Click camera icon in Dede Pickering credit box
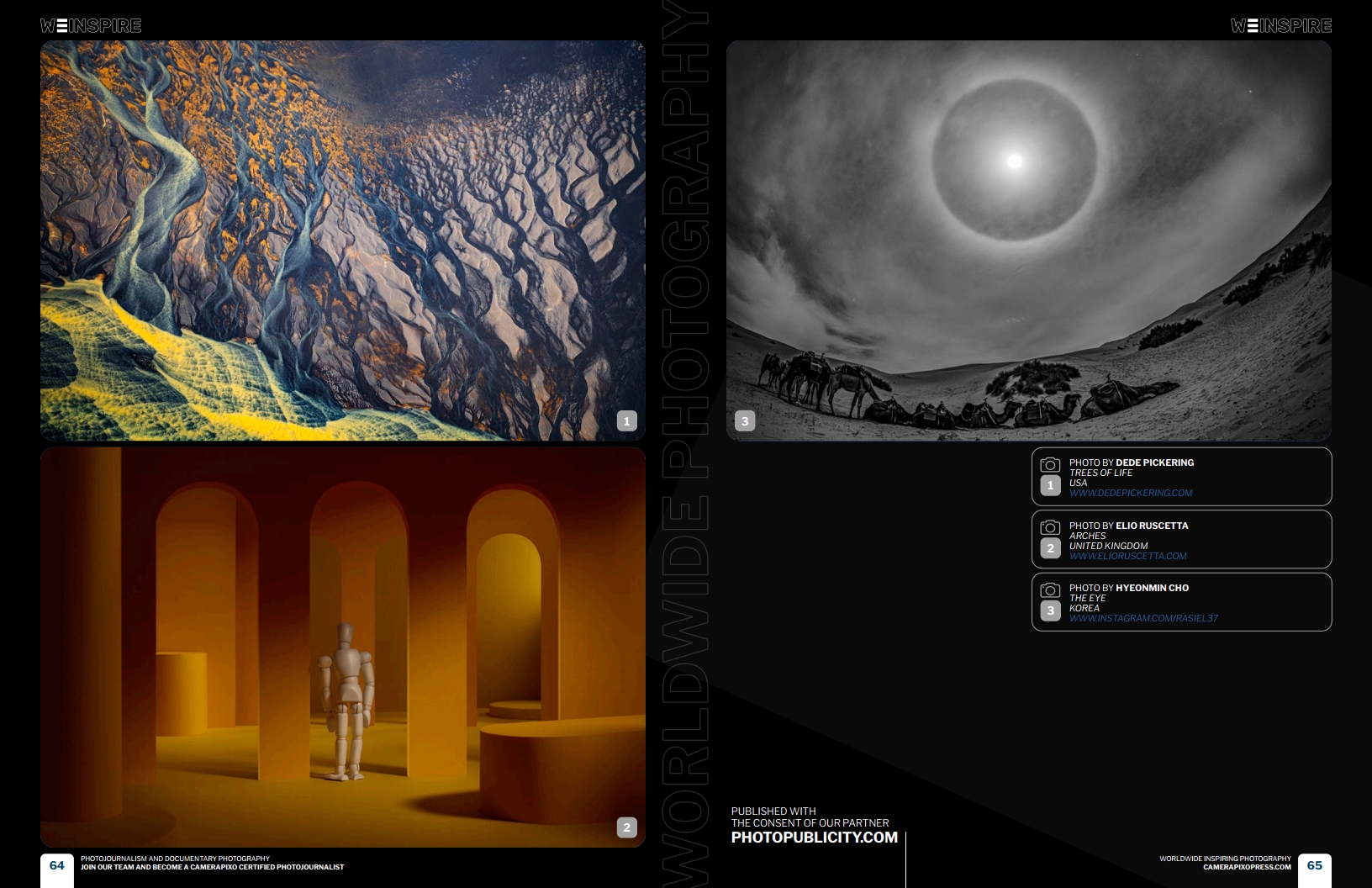Viewport: 1372px width, 888px height. coord(1050,464)
